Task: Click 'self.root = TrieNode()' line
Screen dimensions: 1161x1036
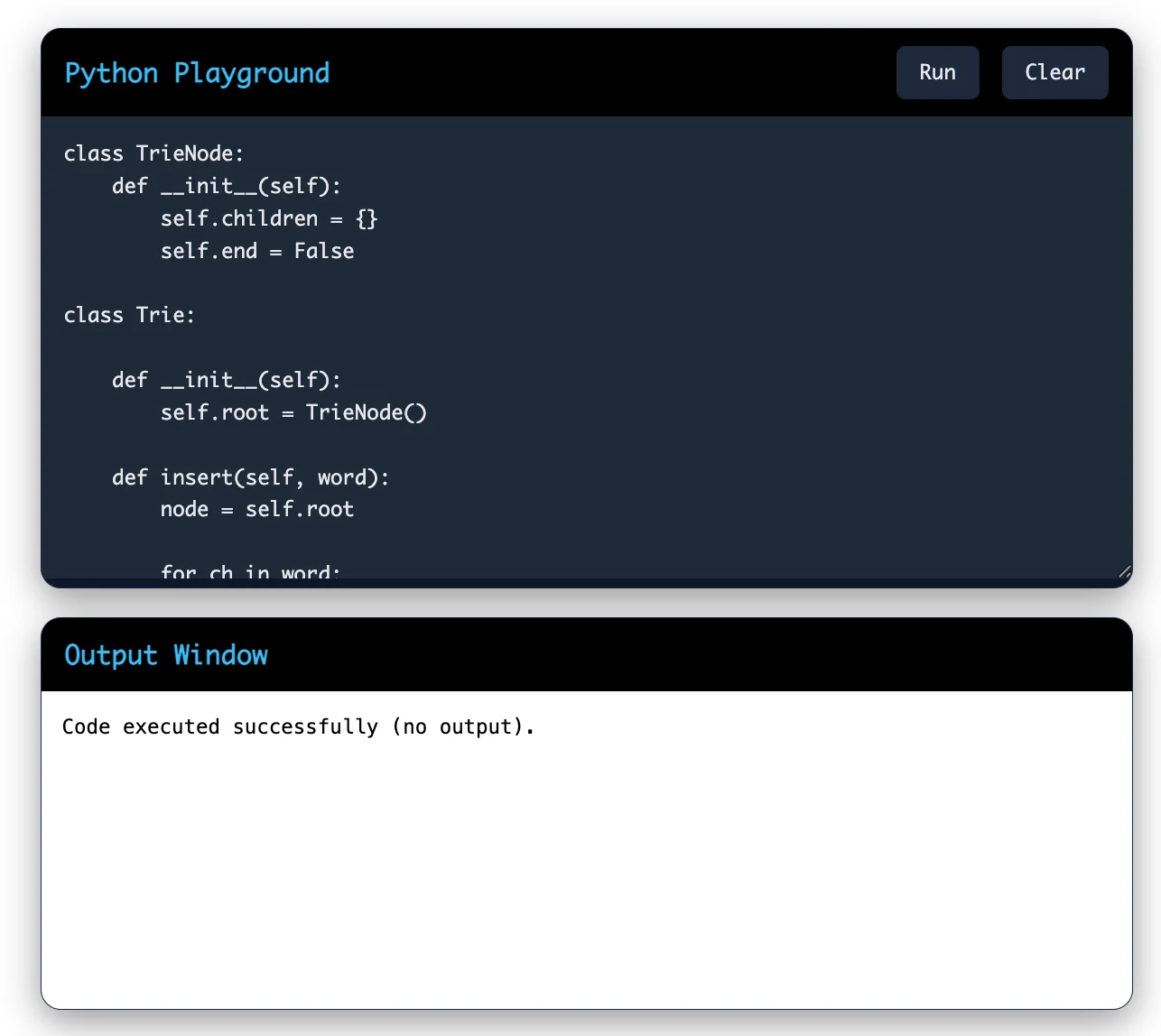Action: click(x=293, y=412)
